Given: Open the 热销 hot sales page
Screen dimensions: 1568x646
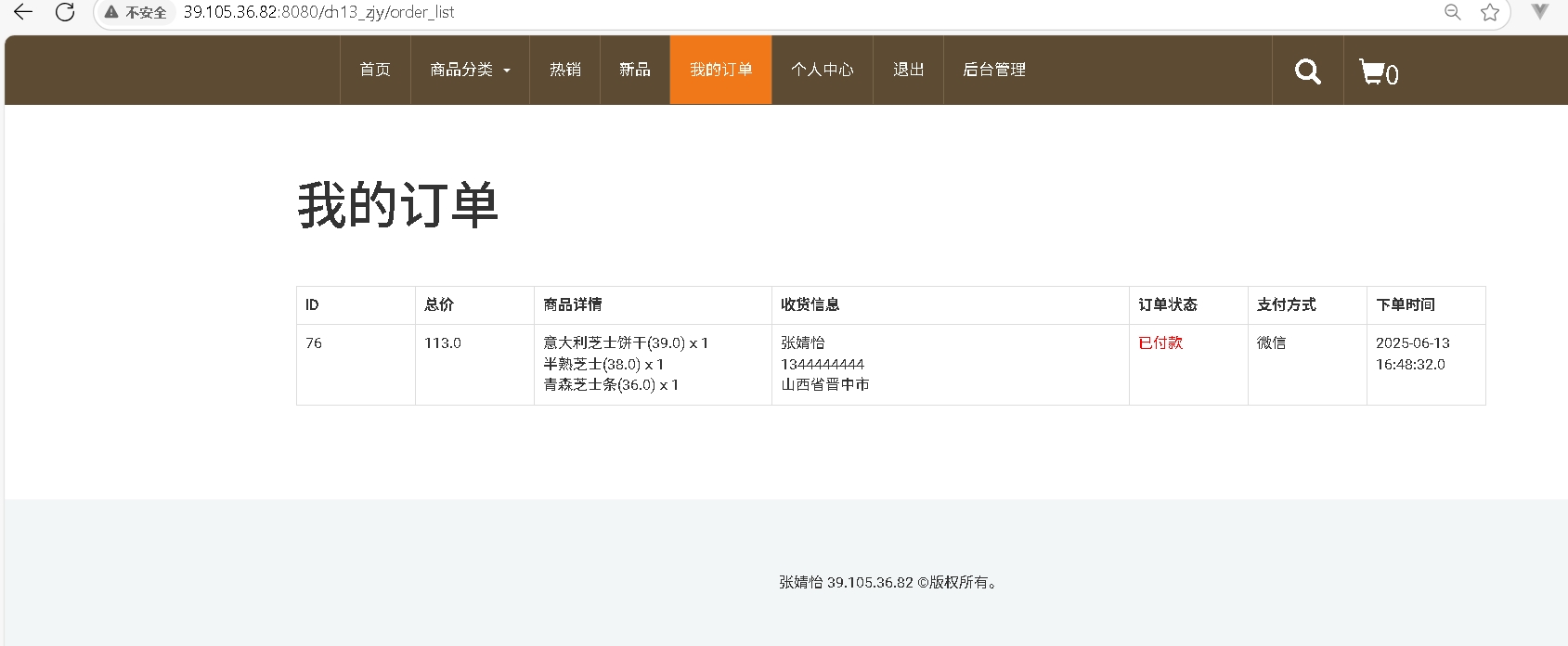Looking at the screenshot, I should click(564, 70).
